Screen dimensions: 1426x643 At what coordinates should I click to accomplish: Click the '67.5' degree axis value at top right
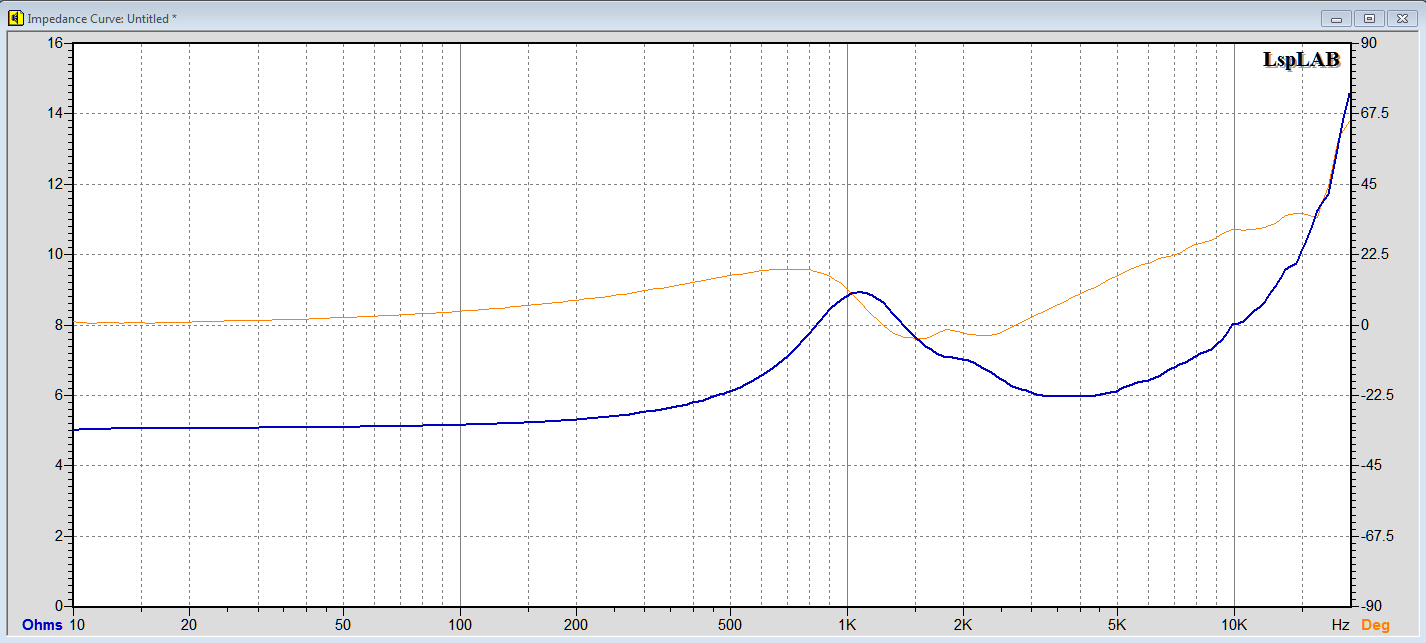click(x=1375, y=114)
